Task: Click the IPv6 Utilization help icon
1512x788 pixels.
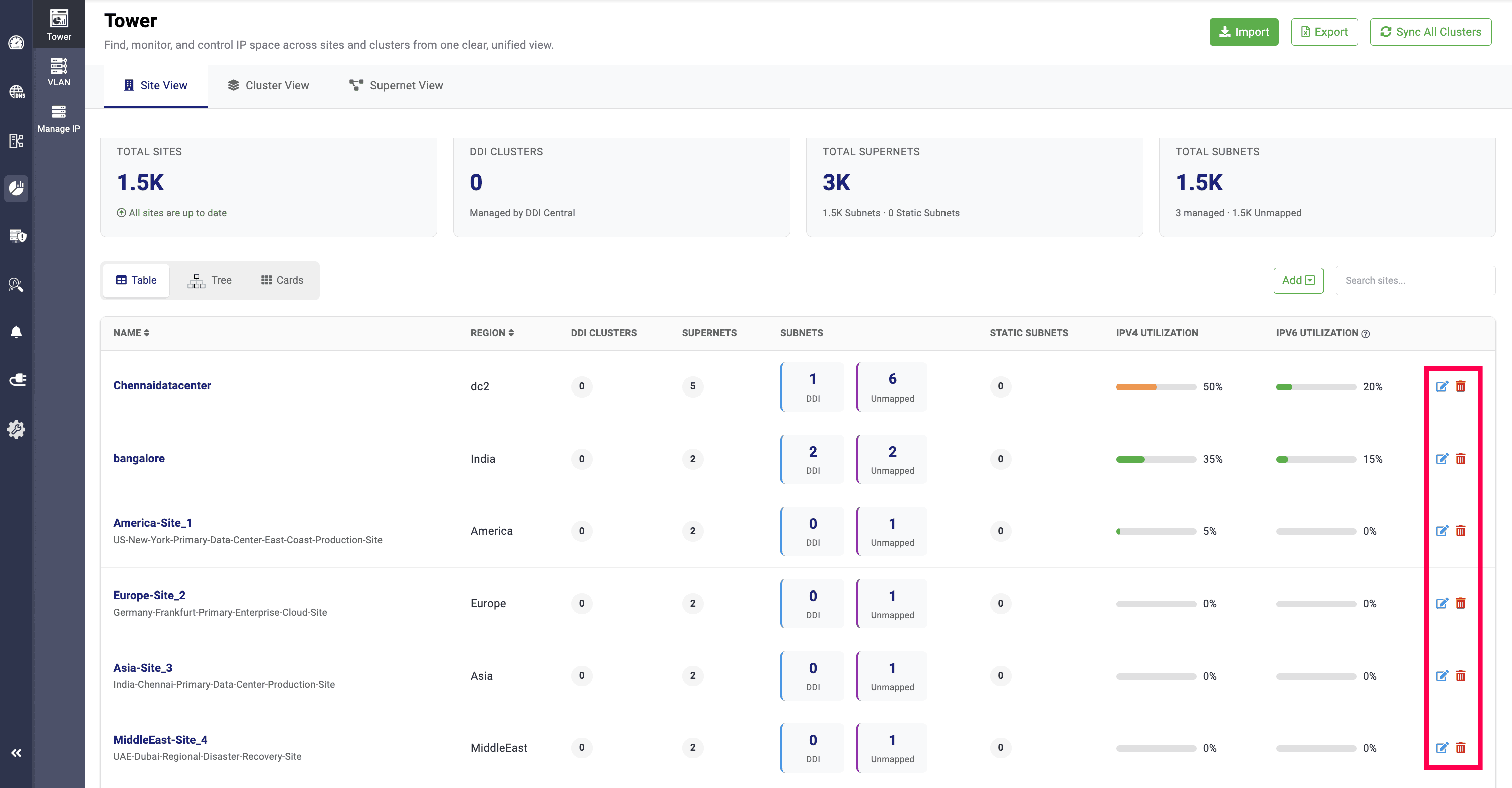Action: pos(1365,334)
